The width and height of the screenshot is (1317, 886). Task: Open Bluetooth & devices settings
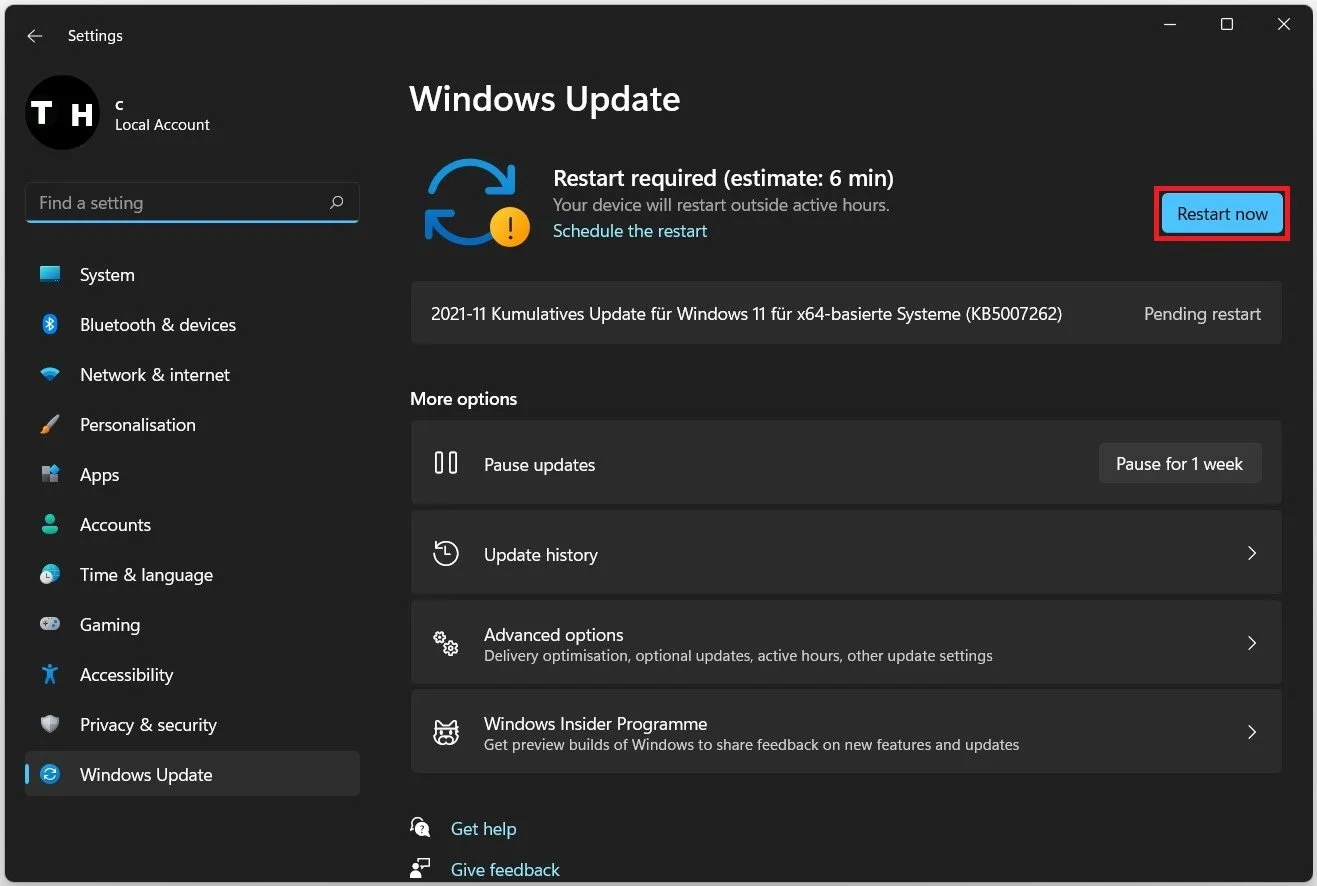192,325
